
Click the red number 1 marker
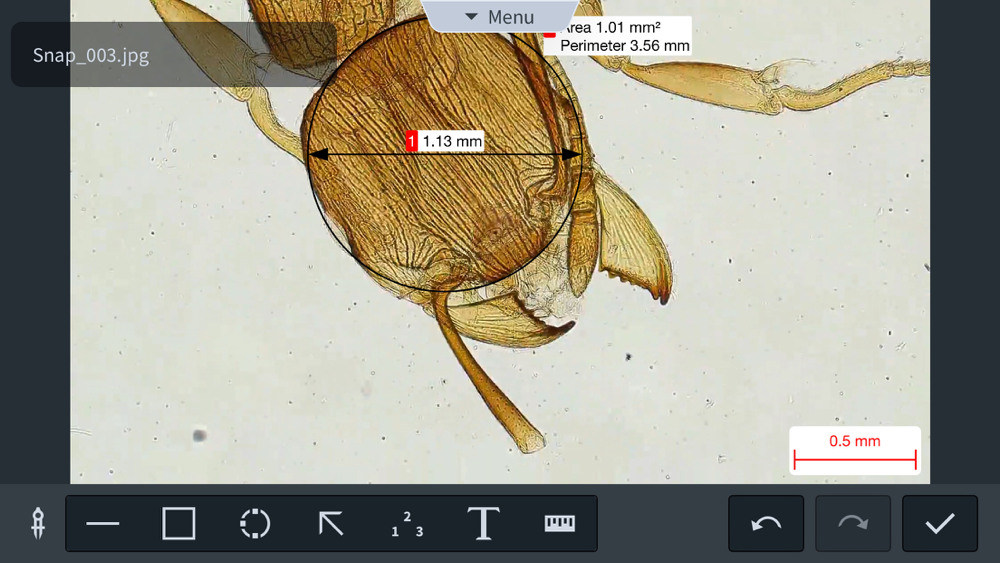(411, 142)
